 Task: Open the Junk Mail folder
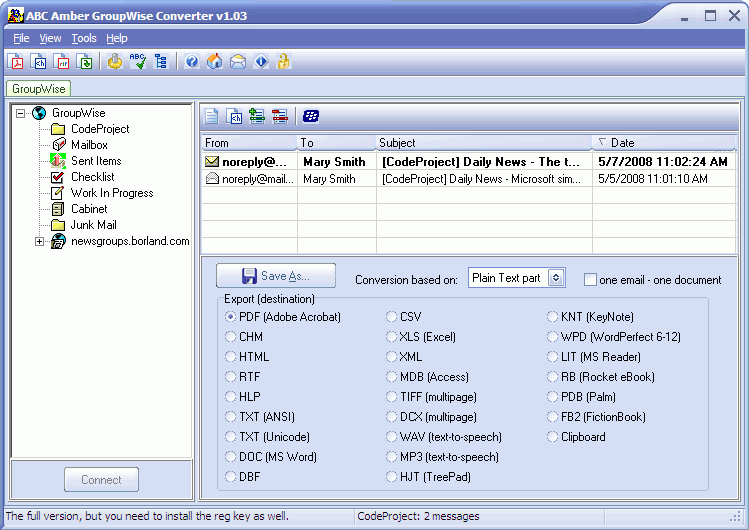(x=94, y=225)
